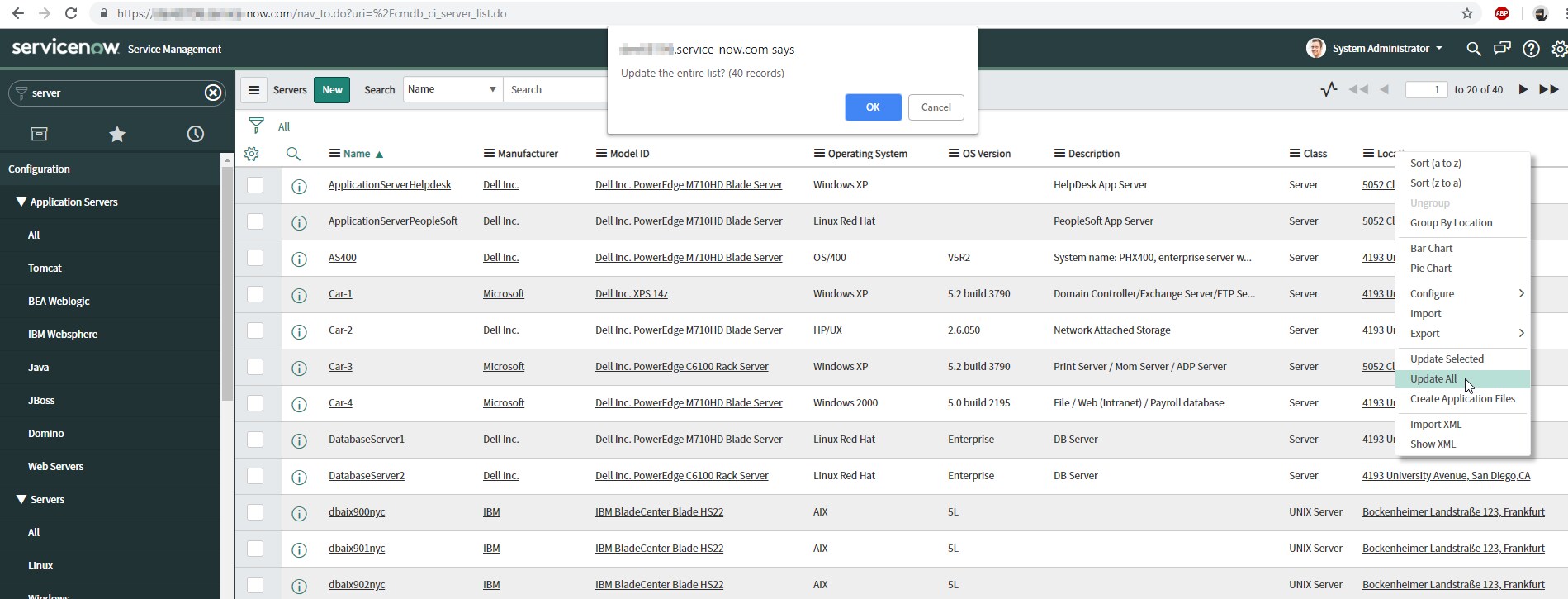The height and width of the screenshot is (599, 1568).
Task: Select the ApplicationServerPeopleSoft row checkbox
Action: coord(255,221)
